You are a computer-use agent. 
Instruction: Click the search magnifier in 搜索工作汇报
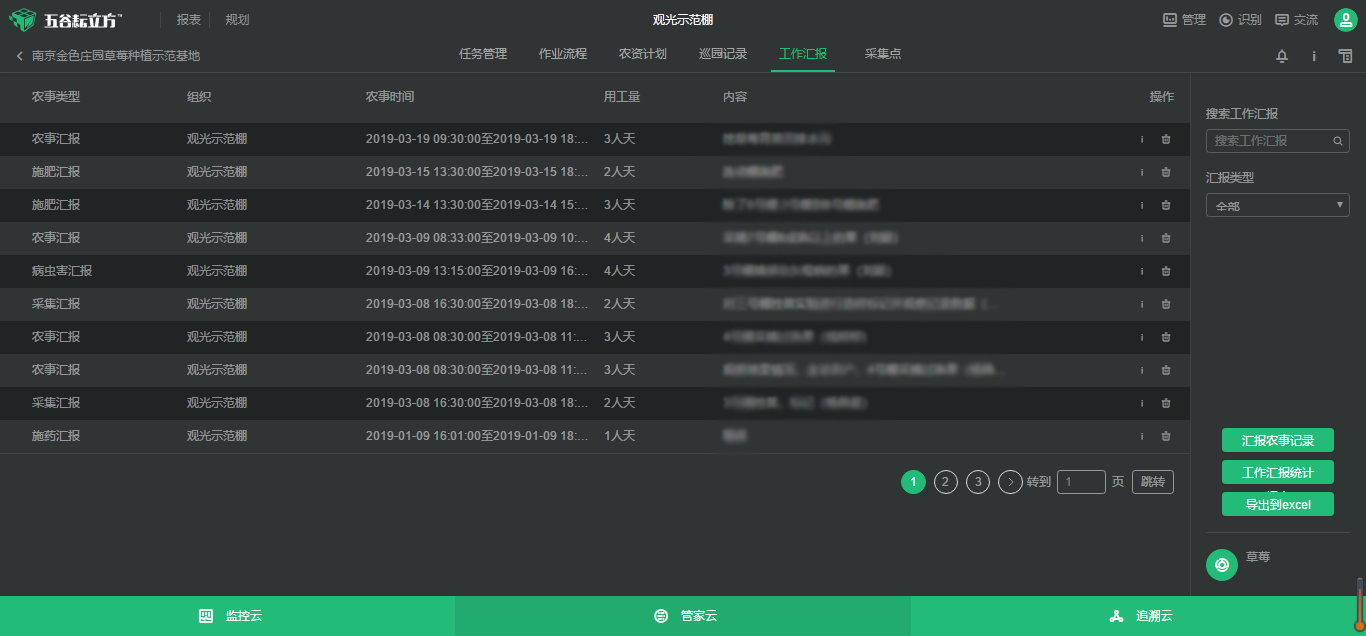(x=1337, y=142)
